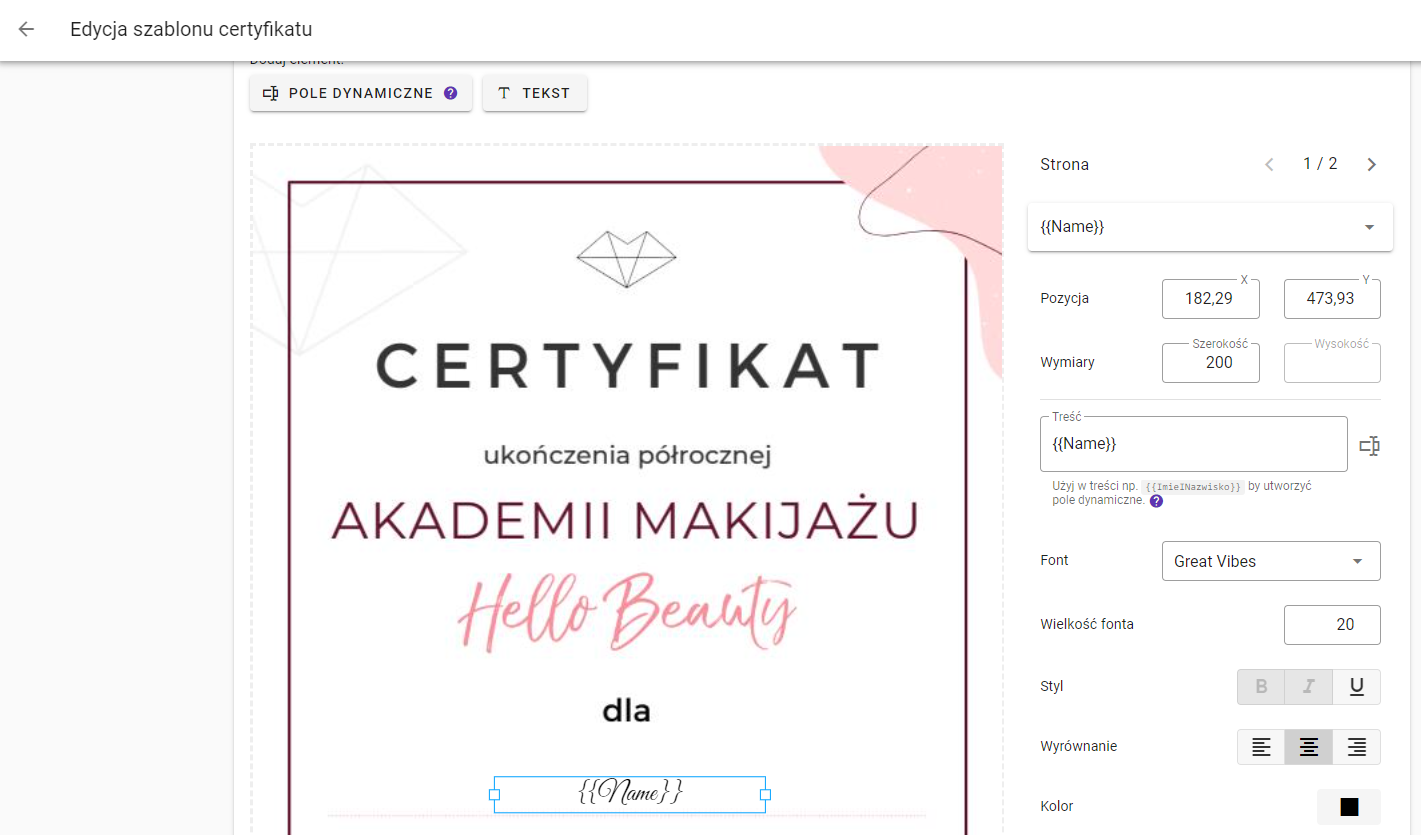Click the Edycja szablonu certyfikatu title
Image resolution: width=1421 pixels, height=835 pixels.
191,30
